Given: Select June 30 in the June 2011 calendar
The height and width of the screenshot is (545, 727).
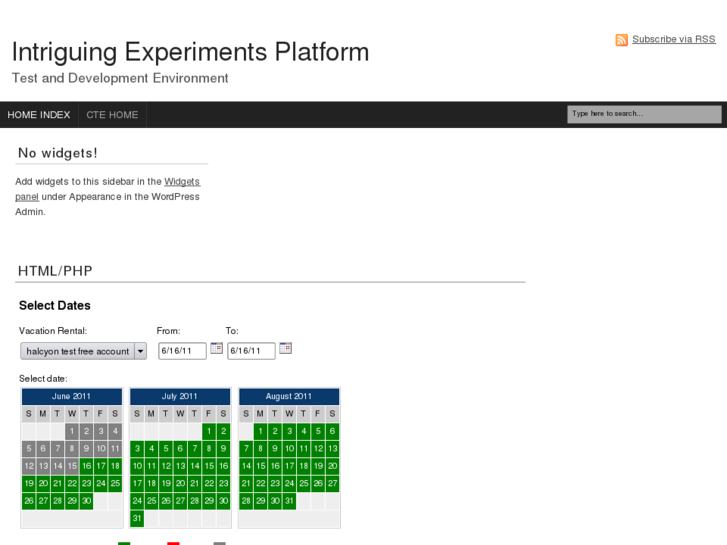Looking at the screenshot, I should tap(86, 501).
